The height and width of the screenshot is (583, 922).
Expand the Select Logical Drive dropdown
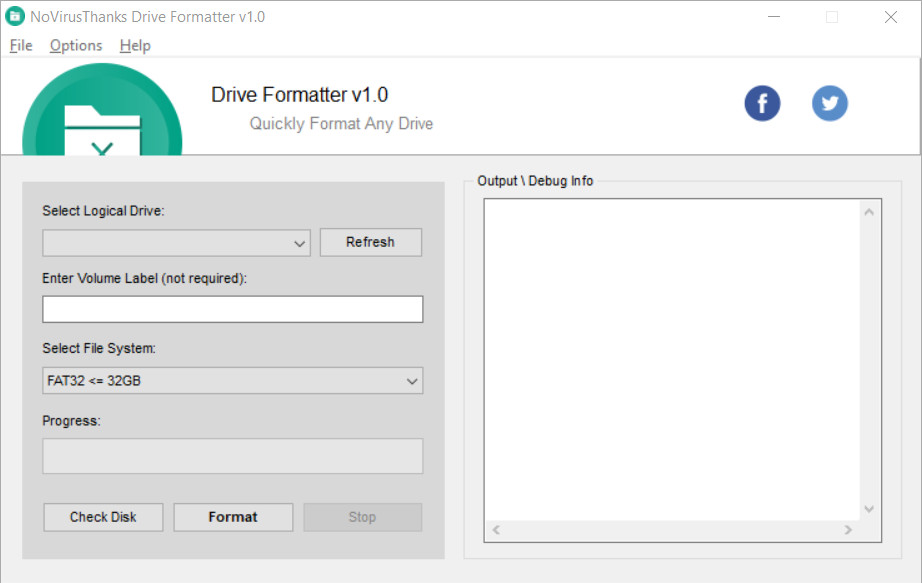(x=176, y=243)
